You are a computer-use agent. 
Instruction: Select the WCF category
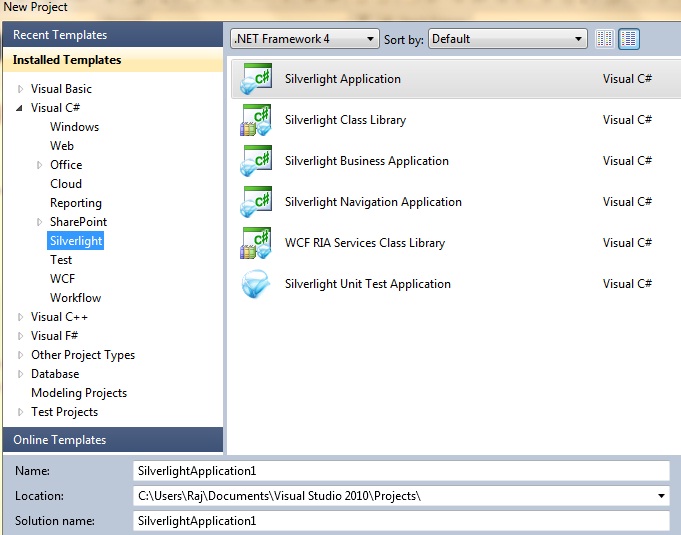click(x=63, y=279)
